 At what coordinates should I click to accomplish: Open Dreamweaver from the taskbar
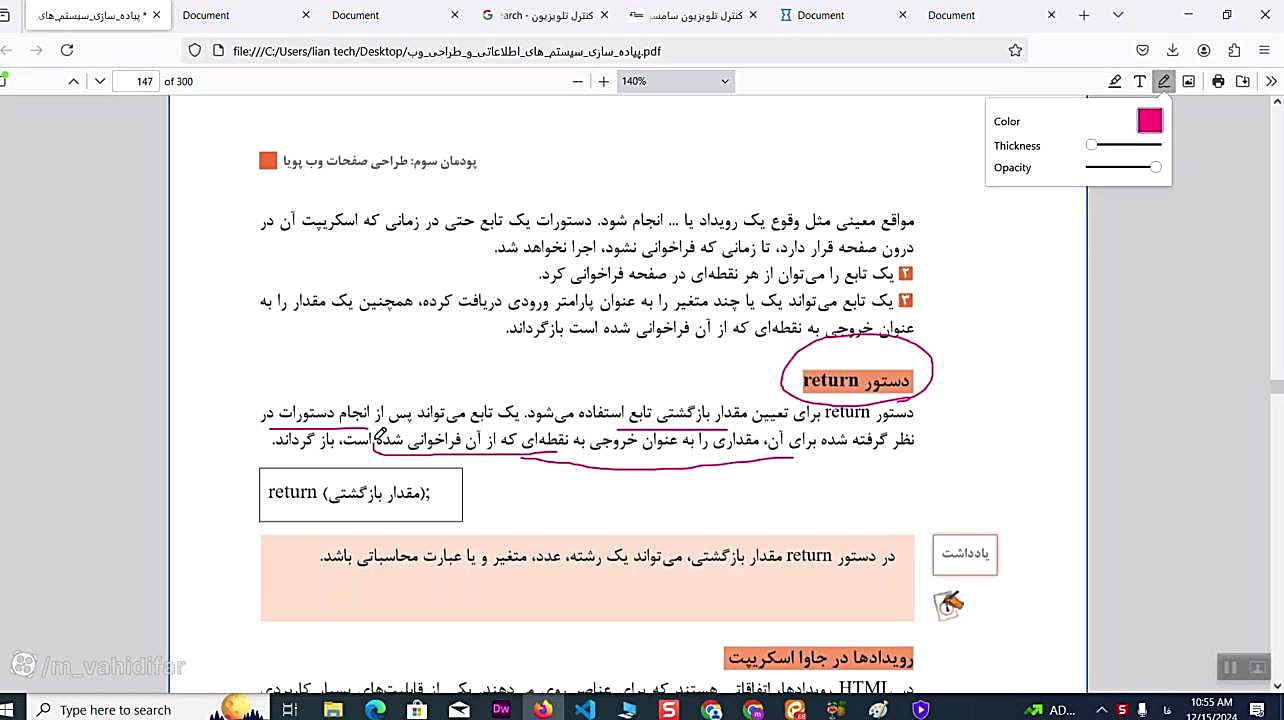coord(501,709)
